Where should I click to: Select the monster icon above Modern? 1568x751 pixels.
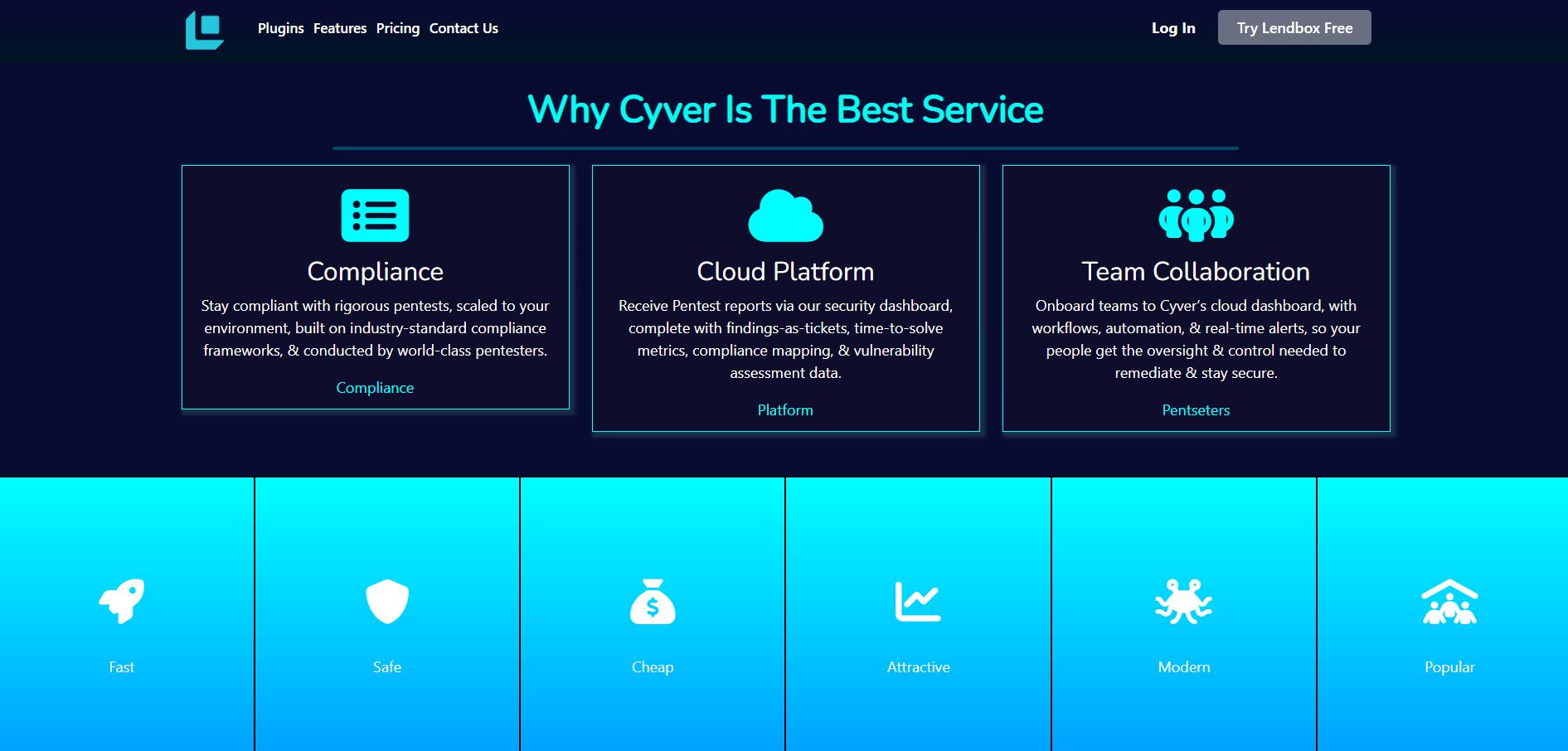coord(1183,601)
